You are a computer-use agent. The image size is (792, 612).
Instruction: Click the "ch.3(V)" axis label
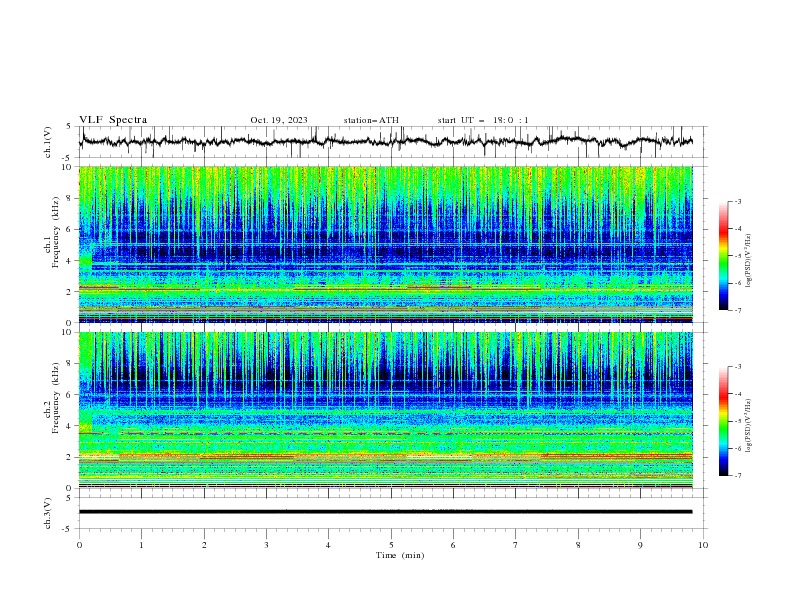tap(48, 513)
